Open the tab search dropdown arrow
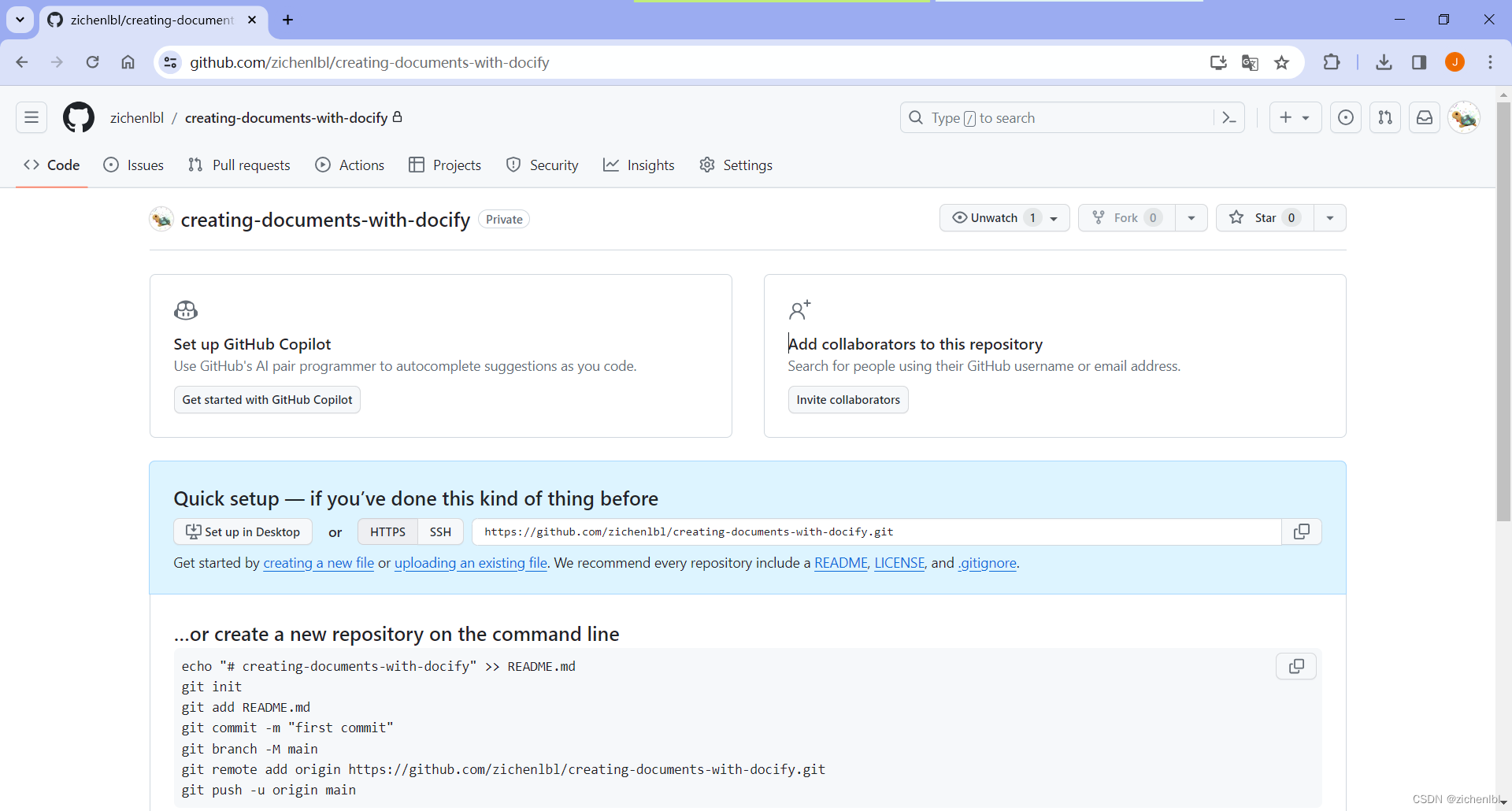 click(20, 20)
